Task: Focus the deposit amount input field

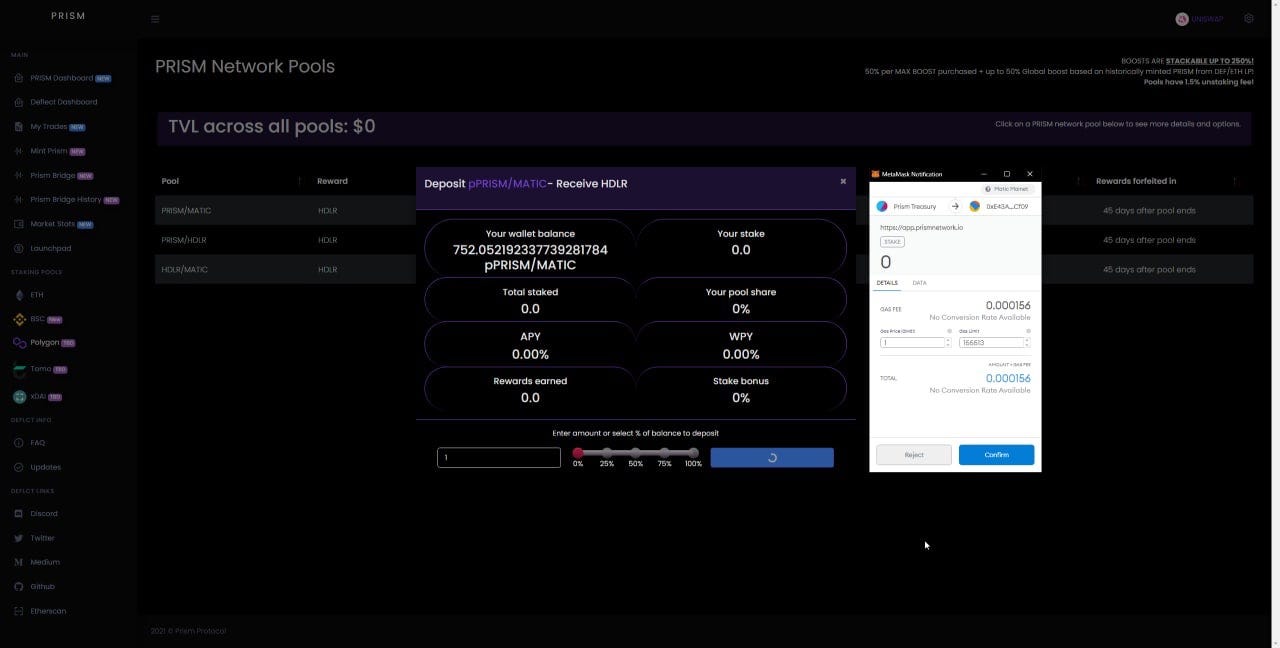Action: 499,457
